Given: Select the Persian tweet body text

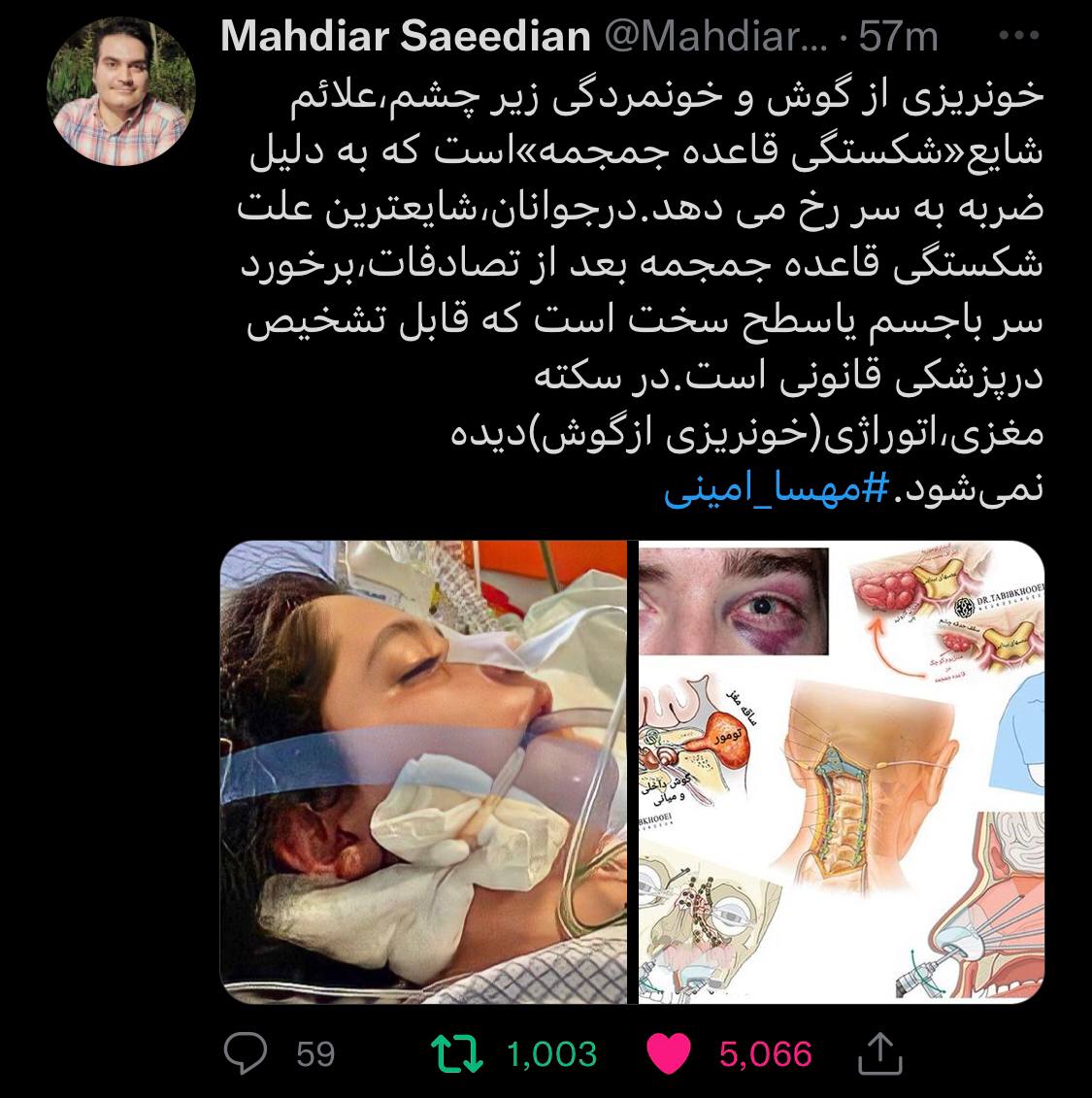Looking at the screenshot, I should point(641,290).
